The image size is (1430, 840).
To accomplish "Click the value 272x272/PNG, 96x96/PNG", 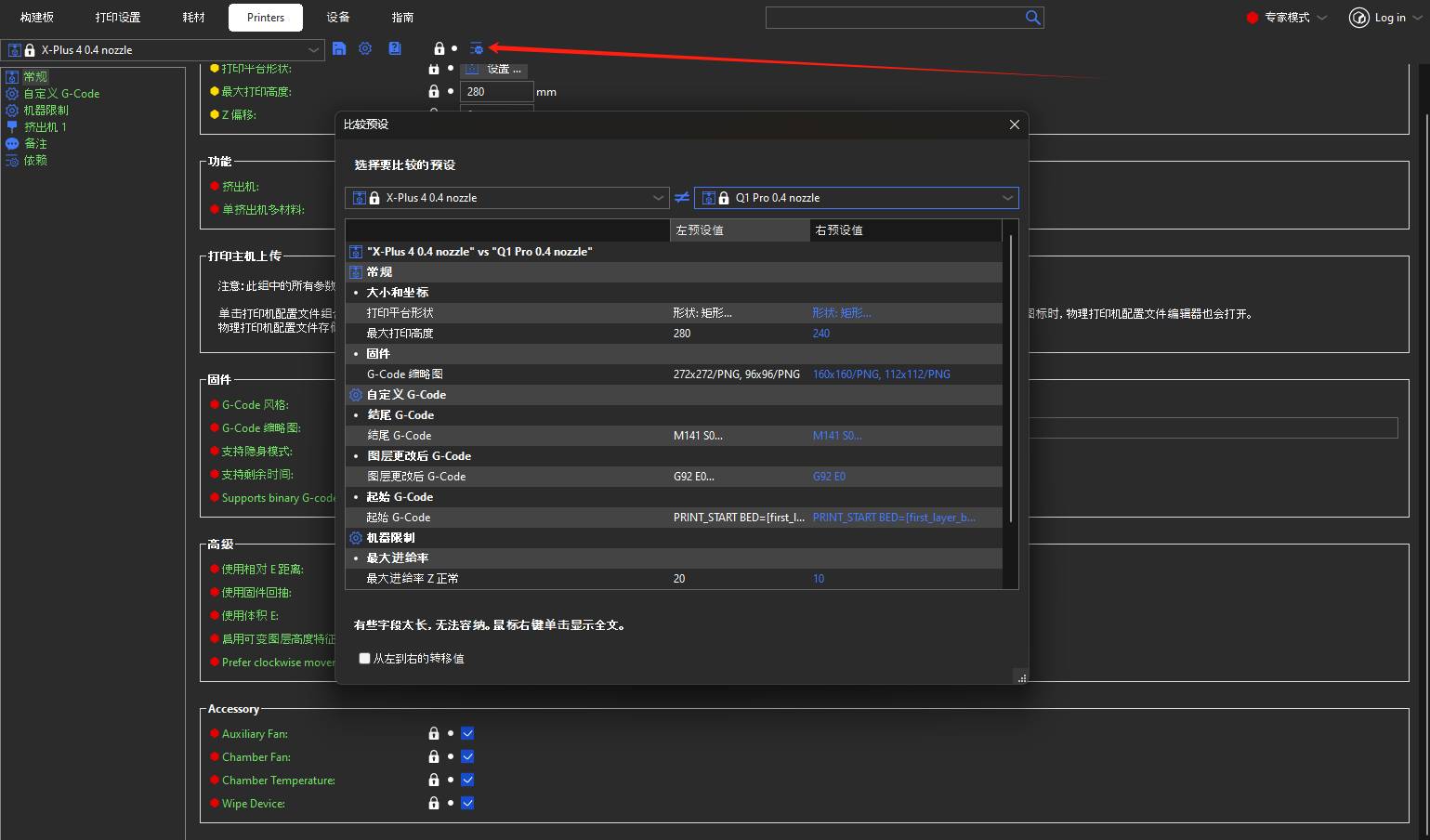I will tap(737, 374).
